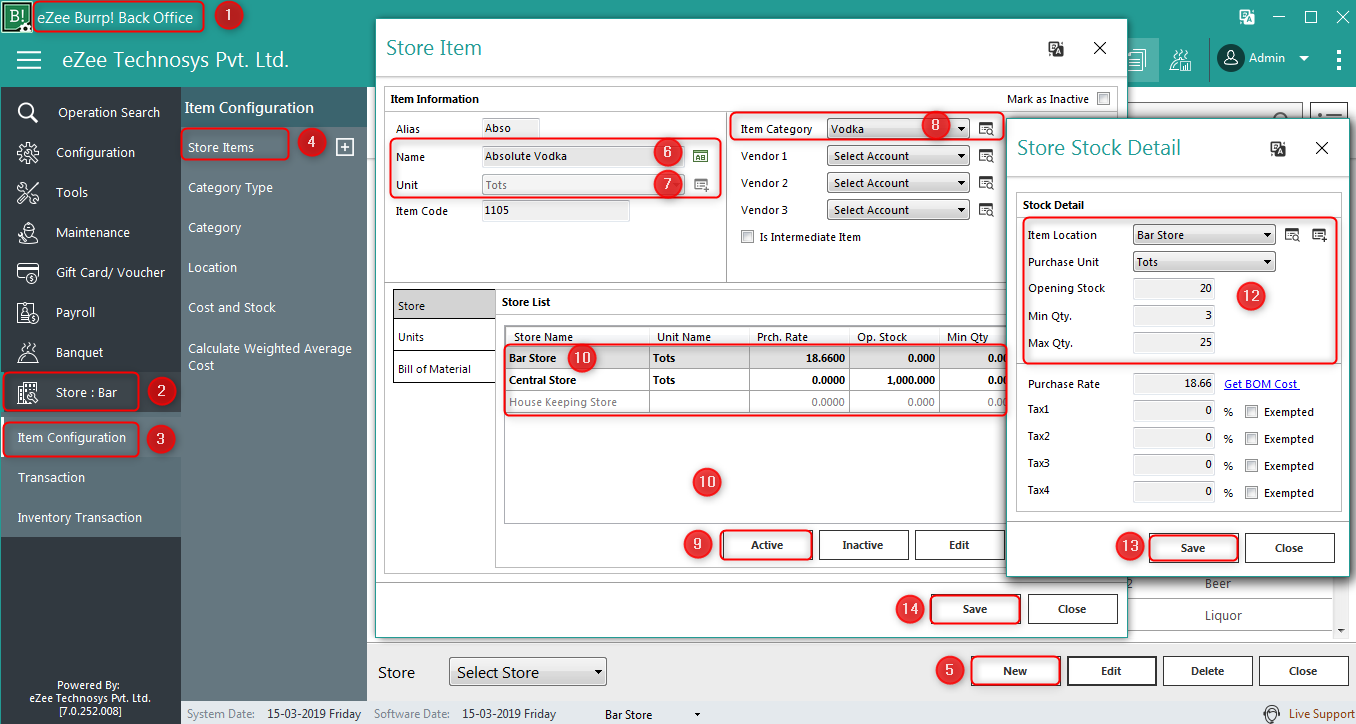Click the New button in bottom bar
Viewport: 1356px width, 724px height.
pyautogui.click(x=1015, y=671)
